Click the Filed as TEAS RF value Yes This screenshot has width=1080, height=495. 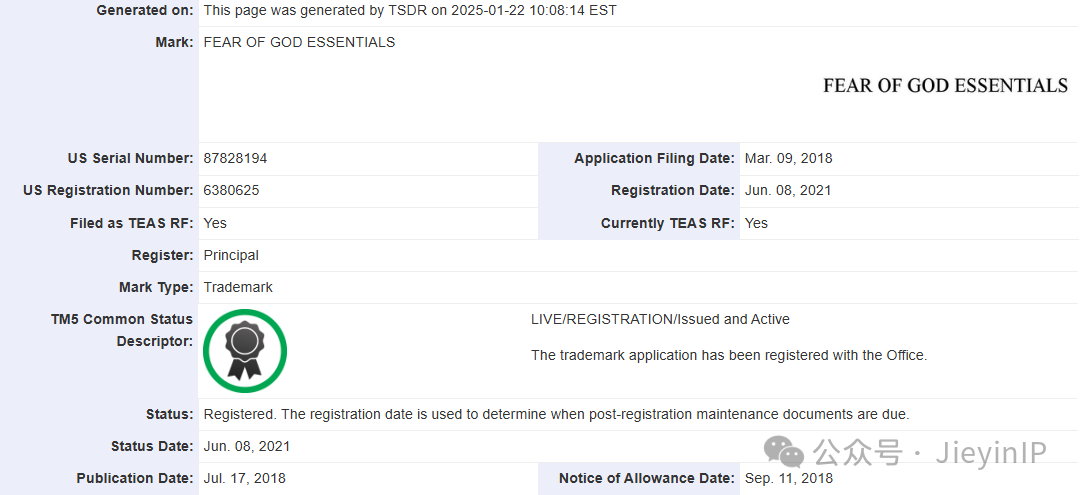(215, 223)
